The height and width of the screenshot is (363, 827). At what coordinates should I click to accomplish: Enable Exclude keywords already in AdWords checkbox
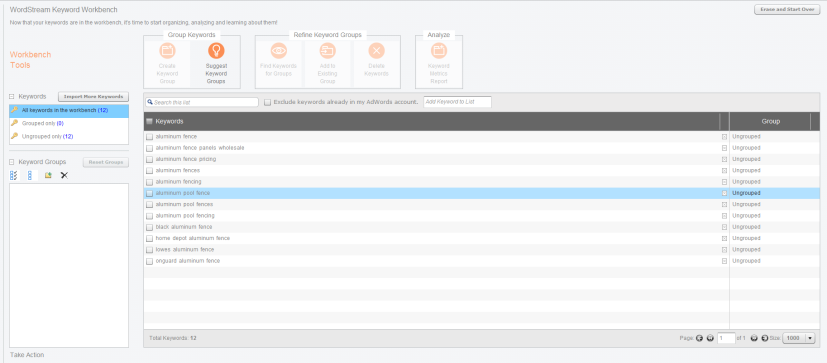click(267, 102)
